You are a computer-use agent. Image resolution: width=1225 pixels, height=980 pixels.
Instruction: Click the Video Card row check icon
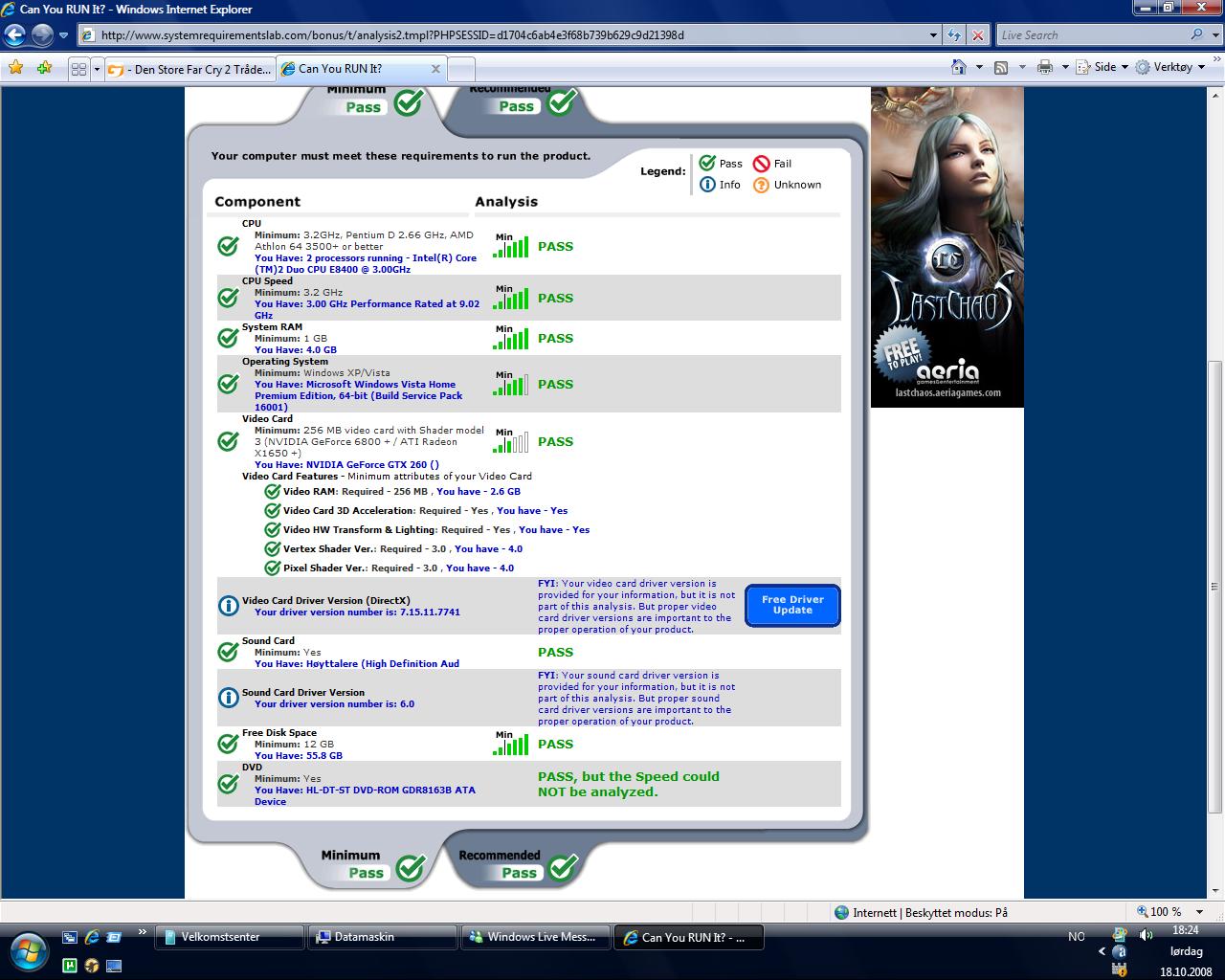[x=228, y=441]
